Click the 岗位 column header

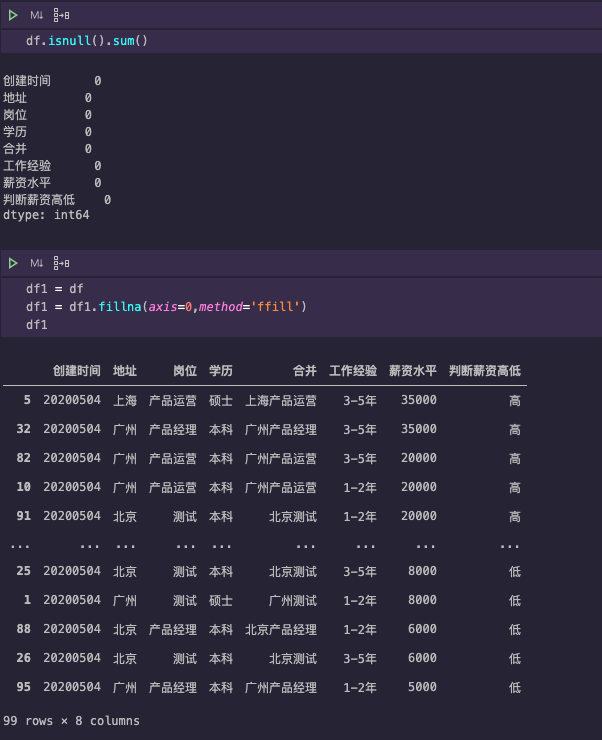point(184,370)
